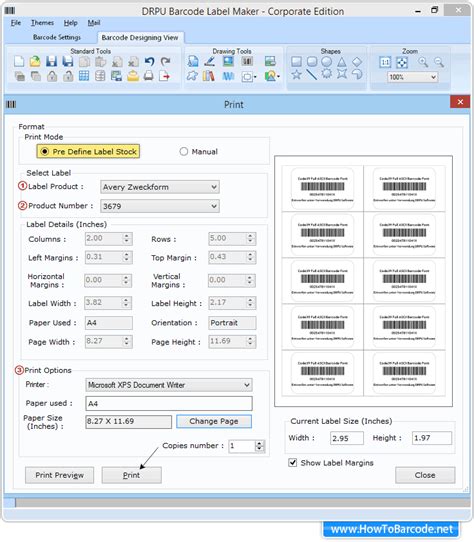Click the Paper used A4 field

pos(169,403)
